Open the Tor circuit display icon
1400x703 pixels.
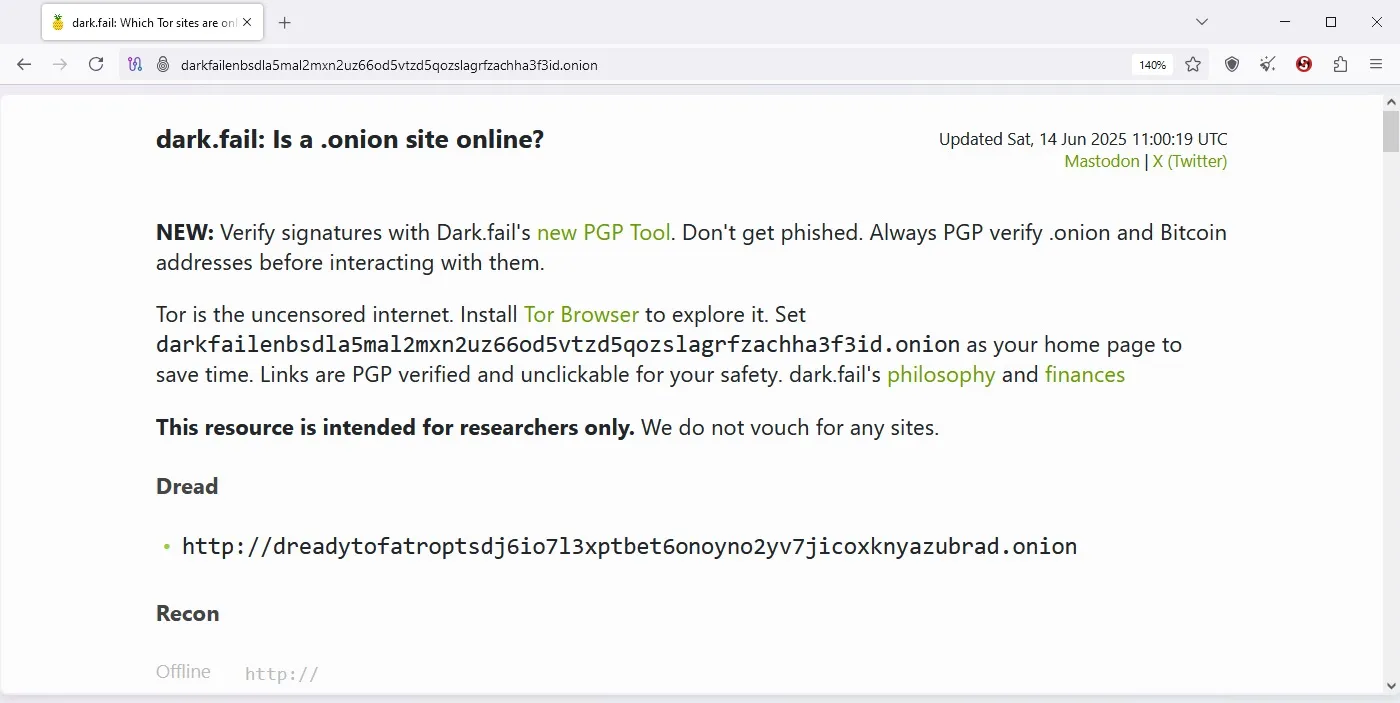134,64
